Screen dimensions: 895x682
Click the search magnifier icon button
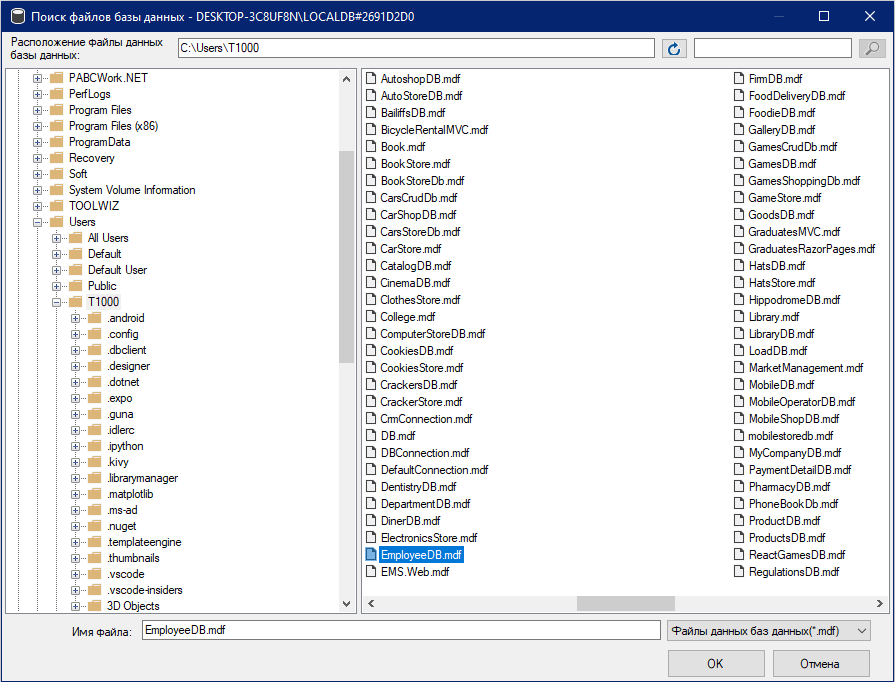pos(872,49)
